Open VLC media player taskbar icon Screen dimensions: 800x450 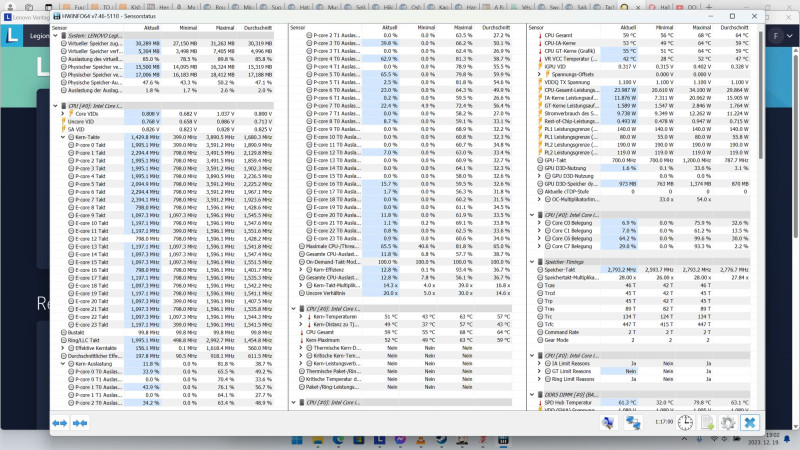pyautogui.click(x=420, y=440)
